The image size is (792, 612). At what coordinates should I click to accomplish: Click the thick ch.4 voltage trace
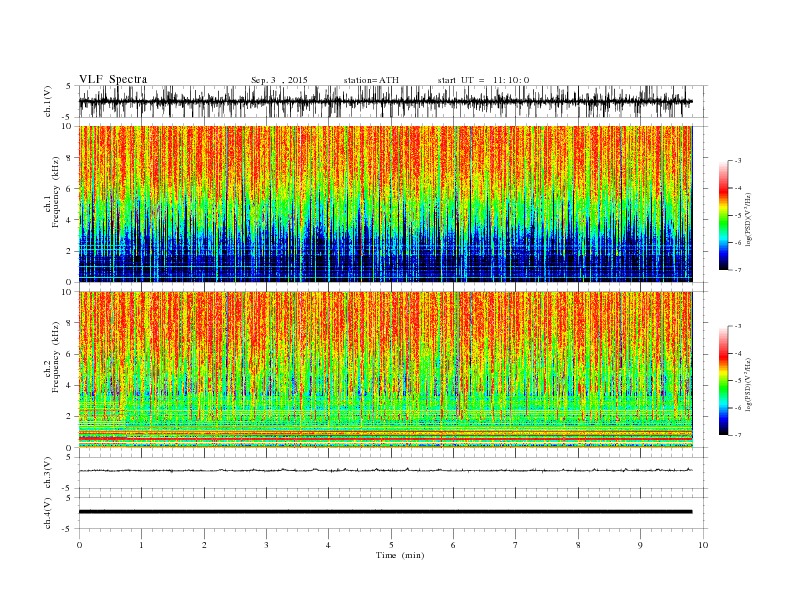coord(385,512)
